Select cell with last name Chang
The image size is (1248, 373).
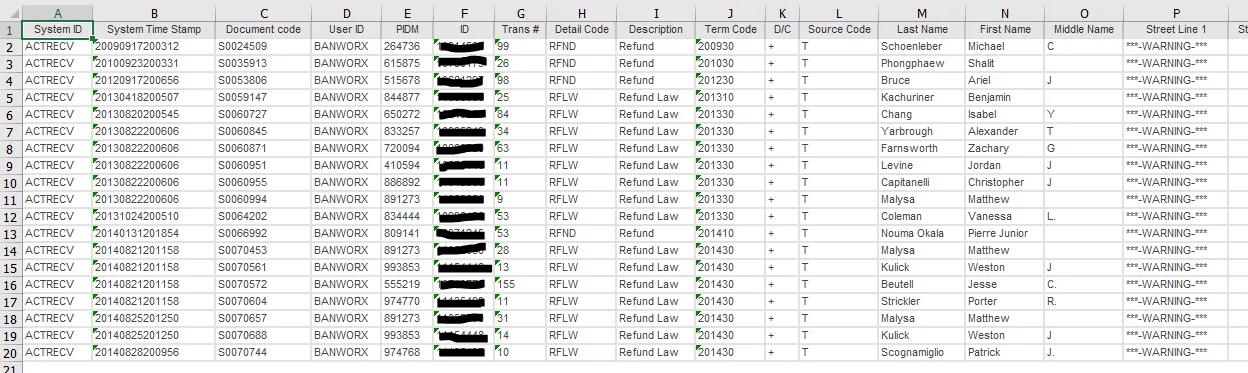coord(922,114)
